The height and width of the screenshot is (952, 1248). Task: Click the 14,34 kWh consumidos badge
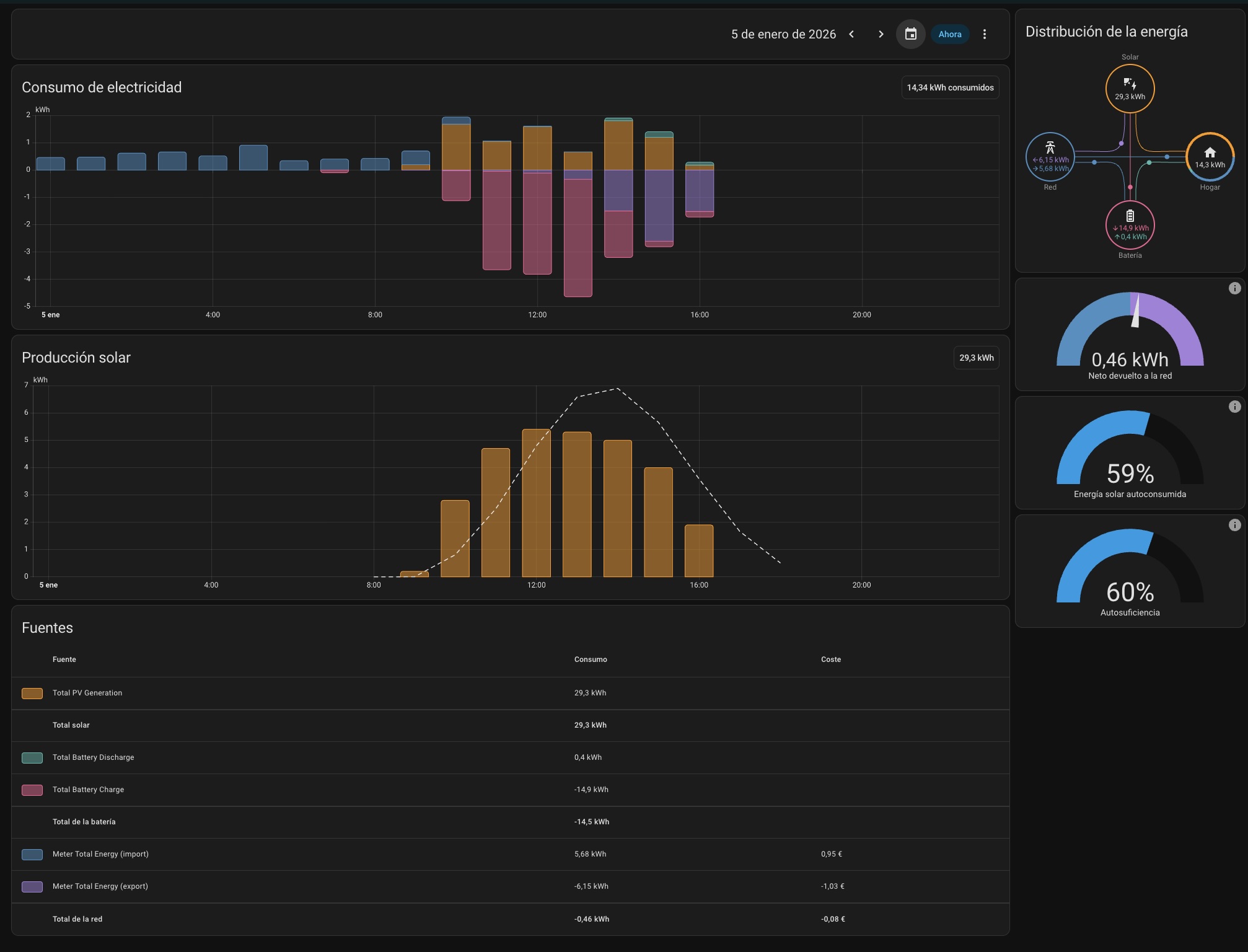click(x=950, y=87)
